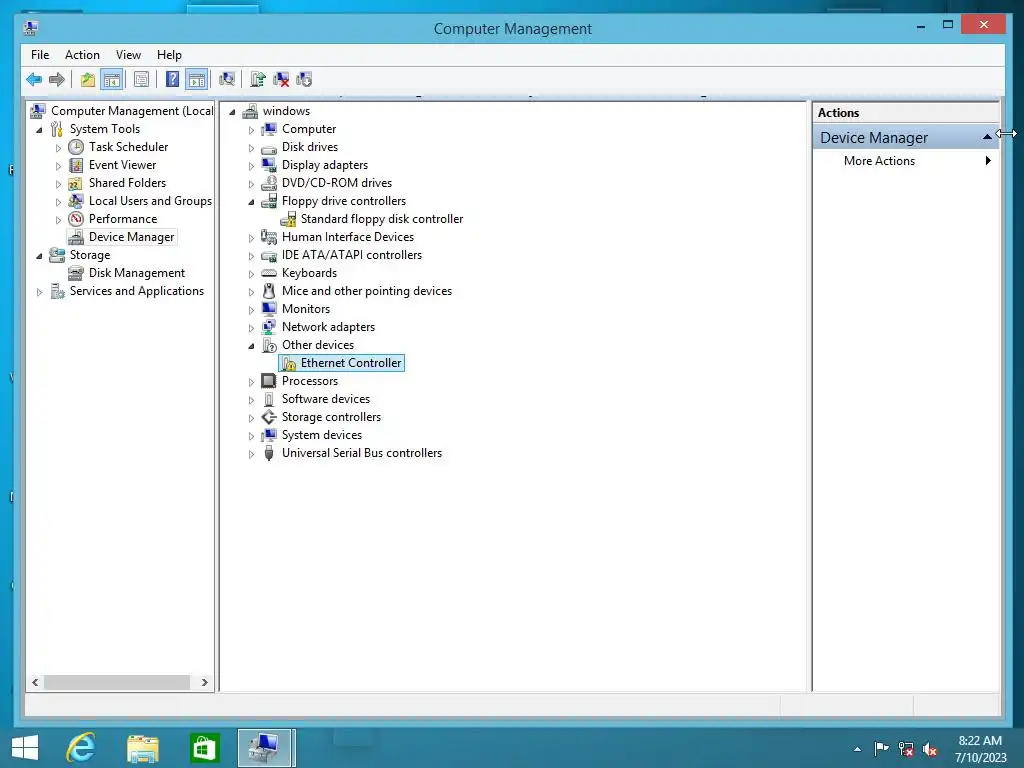
Task: Click Action Center flag tray icon
Action: point(881,748)
